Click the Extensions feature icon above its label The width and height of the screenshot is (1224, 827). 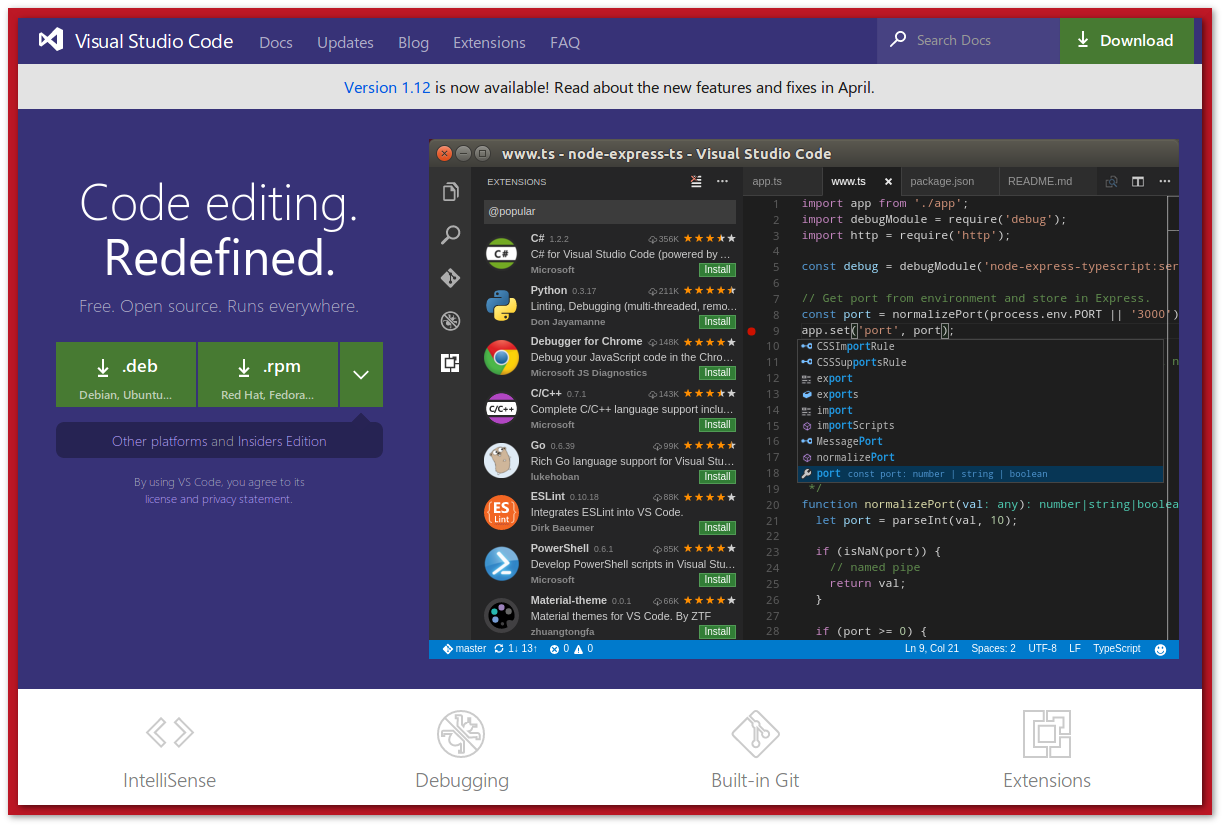click(x=1047, y=734)
